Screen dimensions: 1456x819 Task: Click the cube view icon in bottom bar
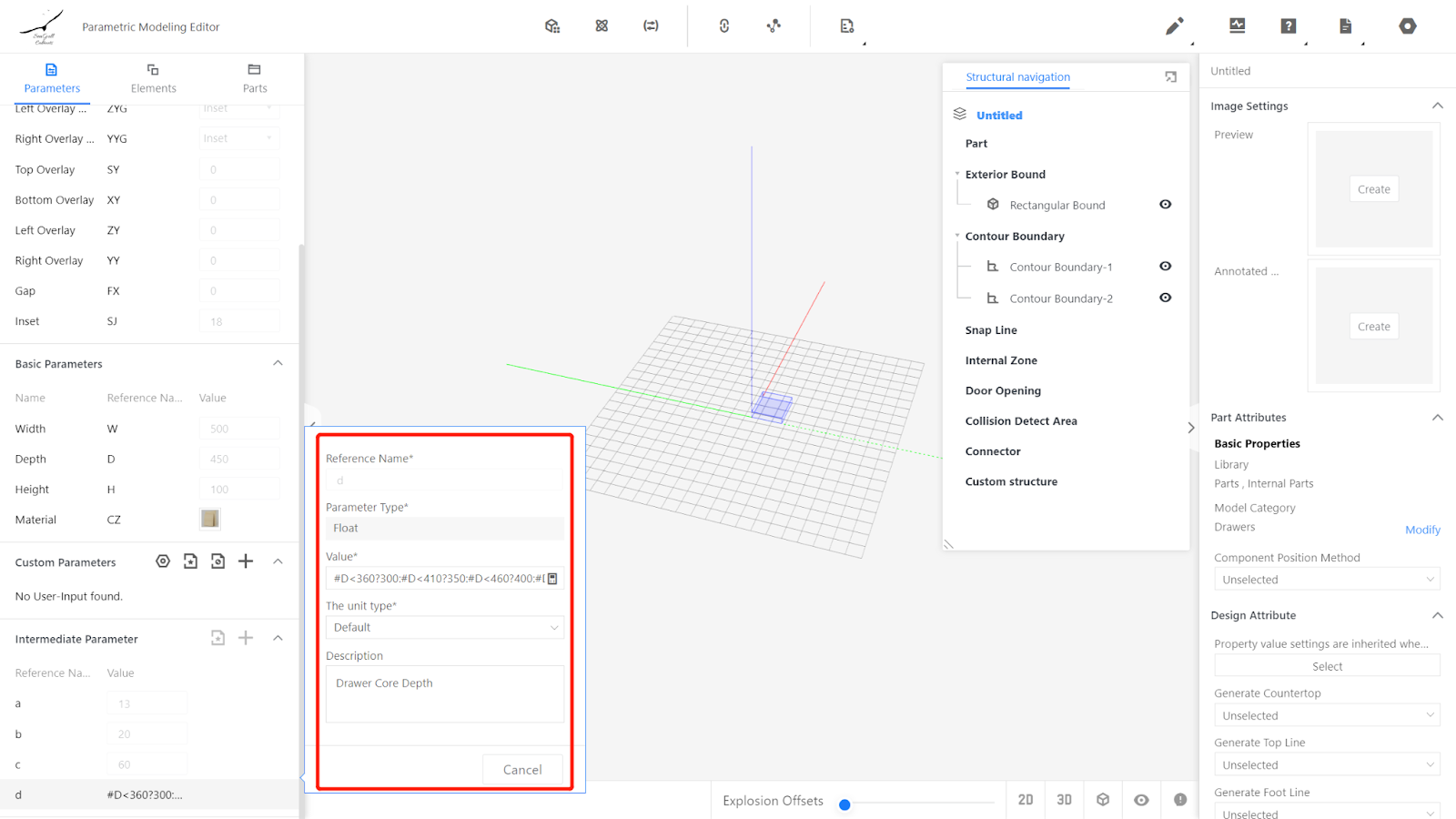click(x=1103, y=800)
